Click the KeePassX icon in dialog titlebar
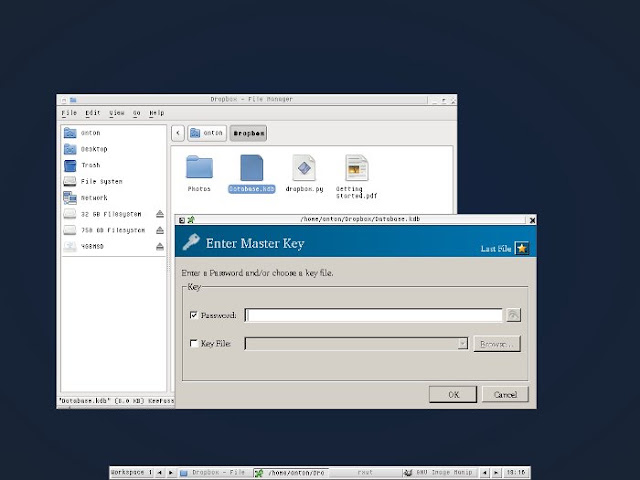 pos(191,220)
